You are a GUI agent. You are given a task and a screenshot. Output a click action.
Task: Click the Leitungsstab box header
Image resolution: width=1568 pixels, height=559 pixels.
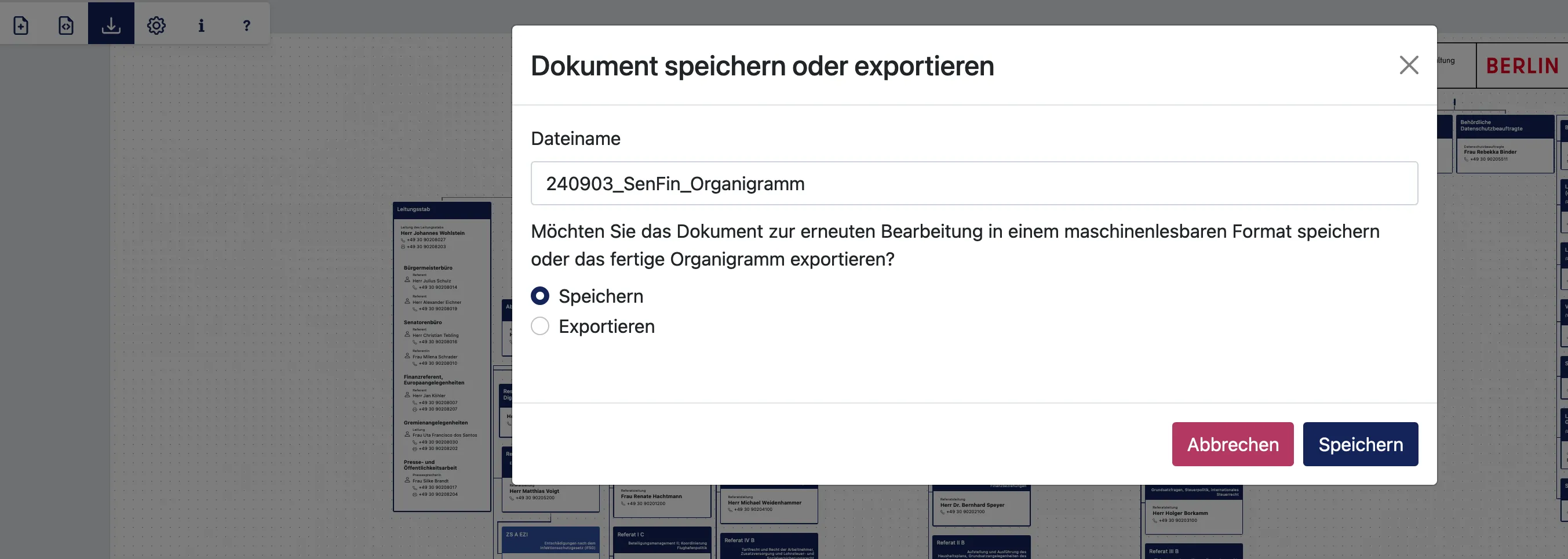[442, 209]
